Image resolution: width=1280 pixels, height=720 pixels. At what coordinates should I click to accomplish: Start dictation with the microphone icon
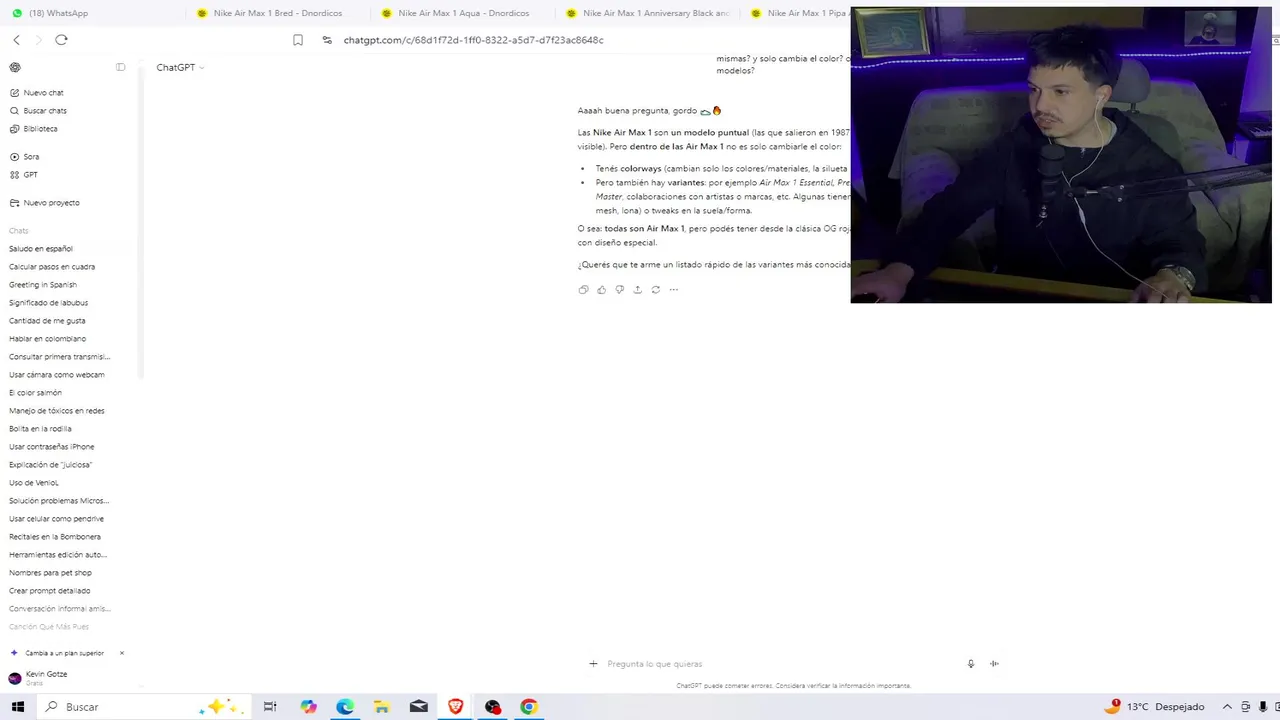click(971, 664)
